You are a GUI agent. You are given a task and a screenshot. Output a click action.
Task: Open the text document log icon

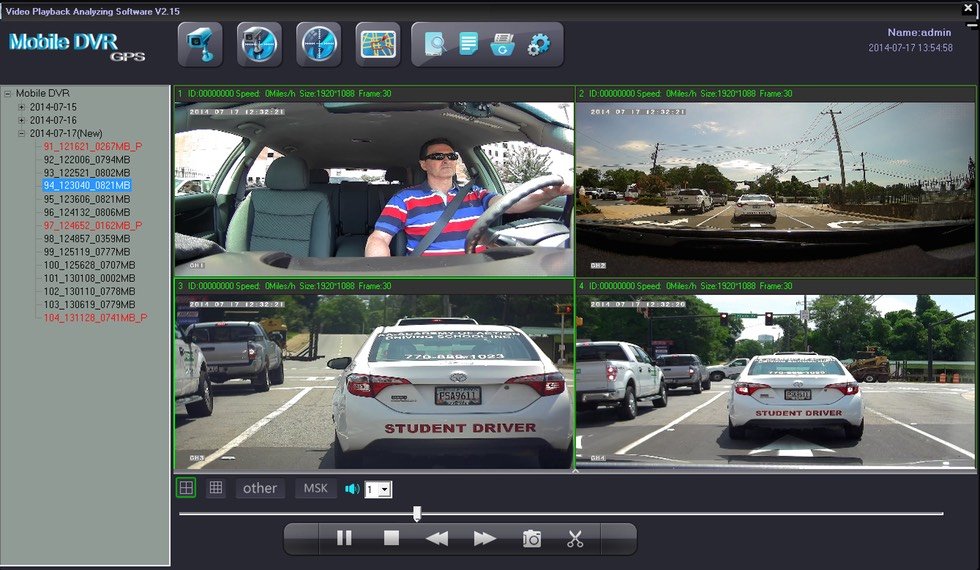click(x=469, y=44)
